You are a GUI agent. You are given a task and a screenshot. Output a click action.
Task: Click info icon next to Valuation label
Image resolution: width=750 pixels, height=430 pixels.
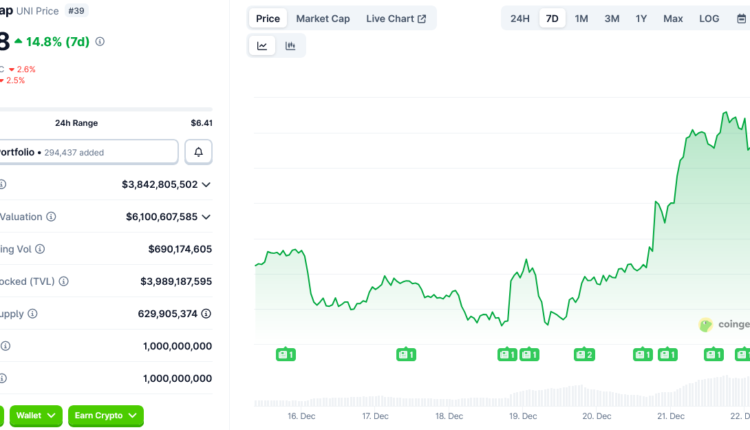click(x=51, y=216)
